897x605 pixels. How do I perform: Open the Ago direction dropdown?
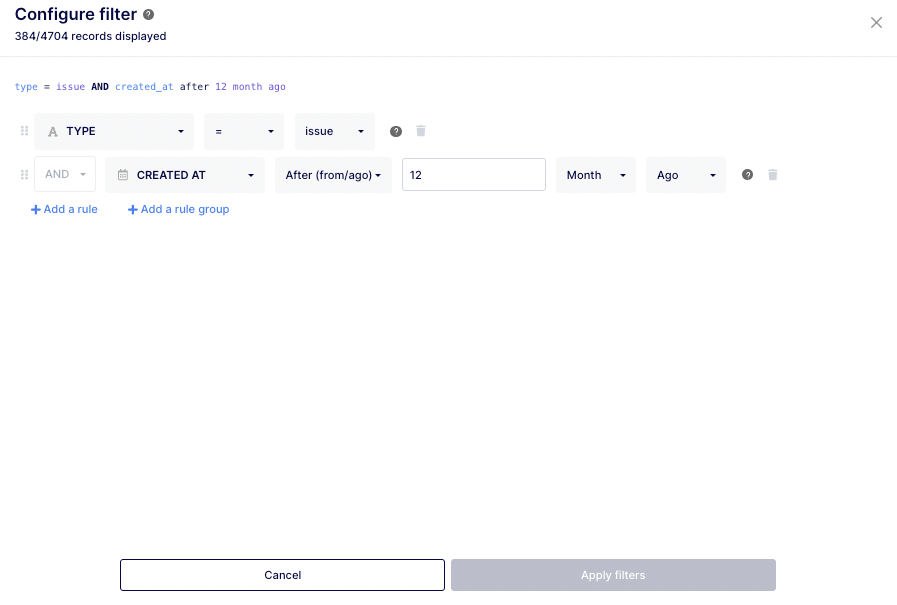pyautogui.click(x=686, y=175)
